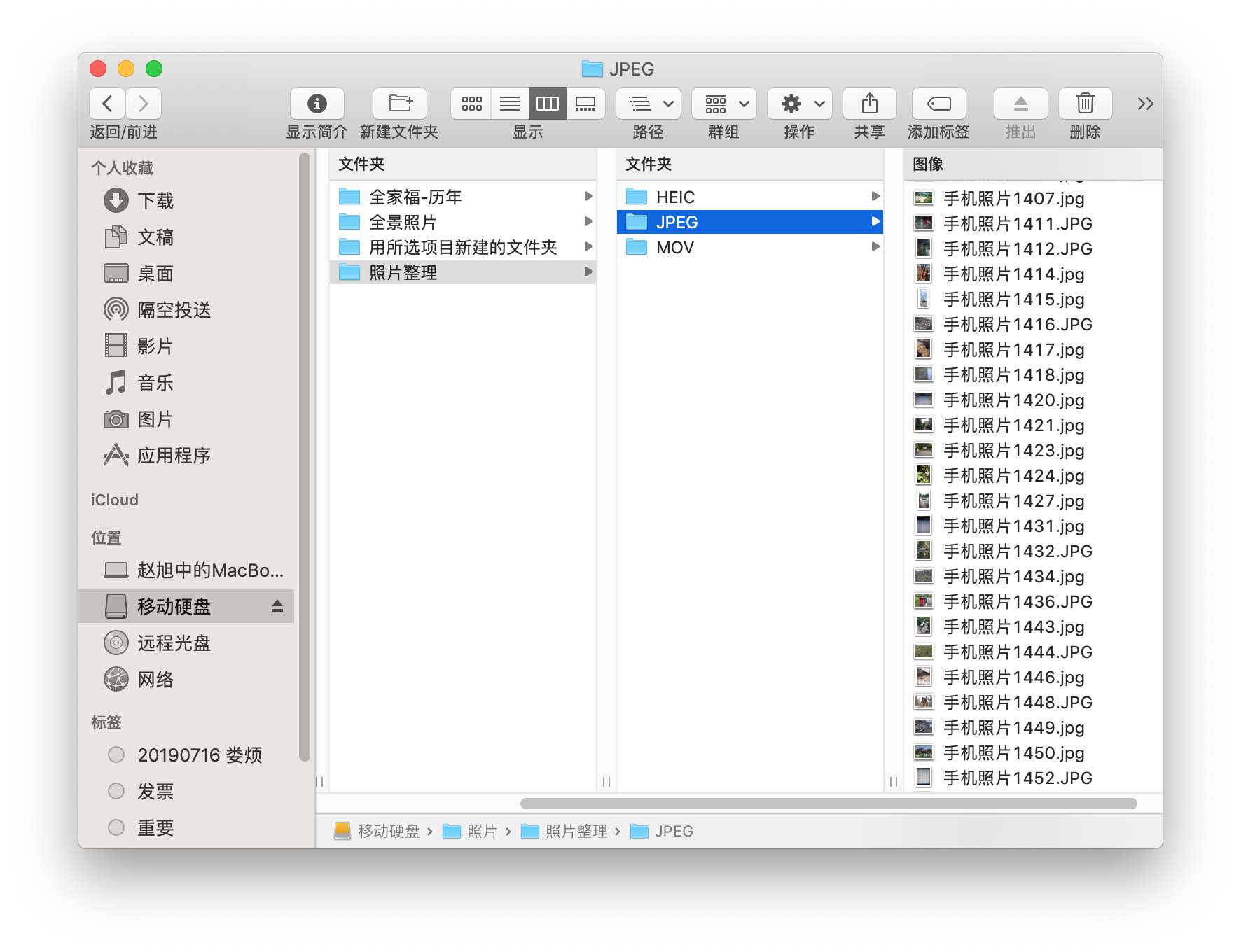Open the 路径 path dropdown
This screenshot has width=1241, height=952.
point(649,104)
